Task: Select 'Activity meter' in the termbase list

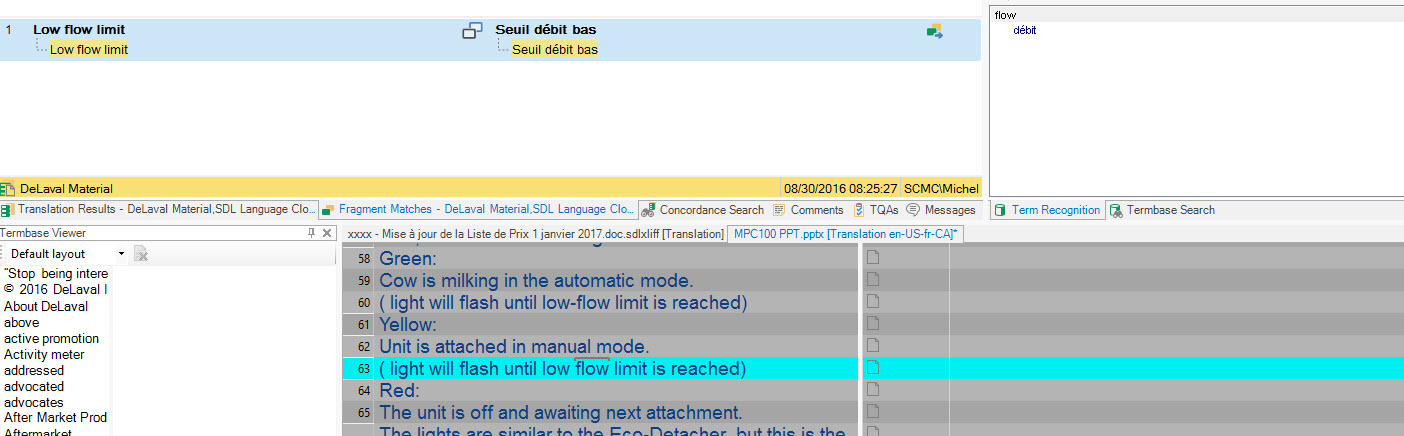Action: pos(44,354)
